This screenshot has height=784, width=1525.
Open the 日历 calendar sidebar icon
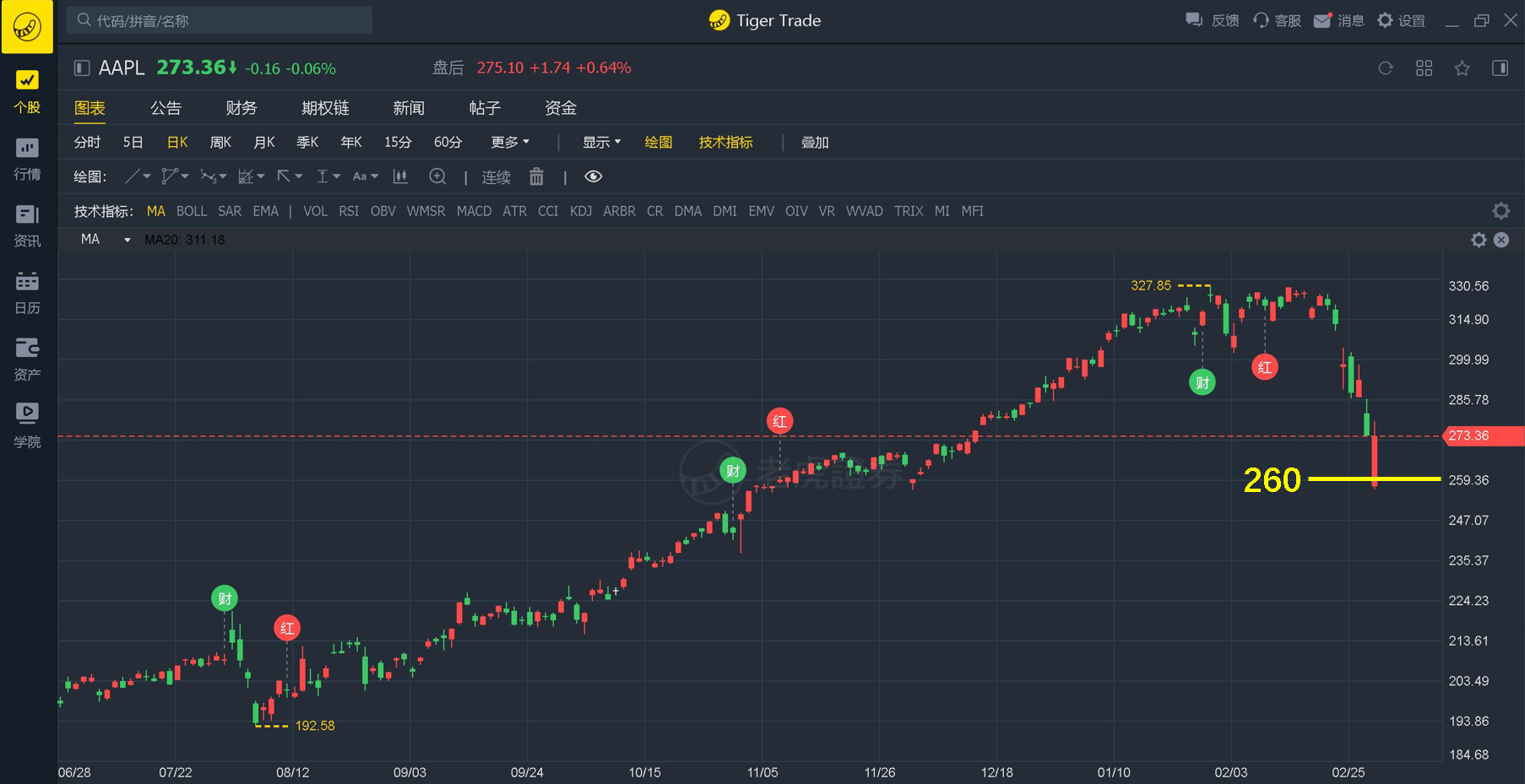(x=27, y=292)
